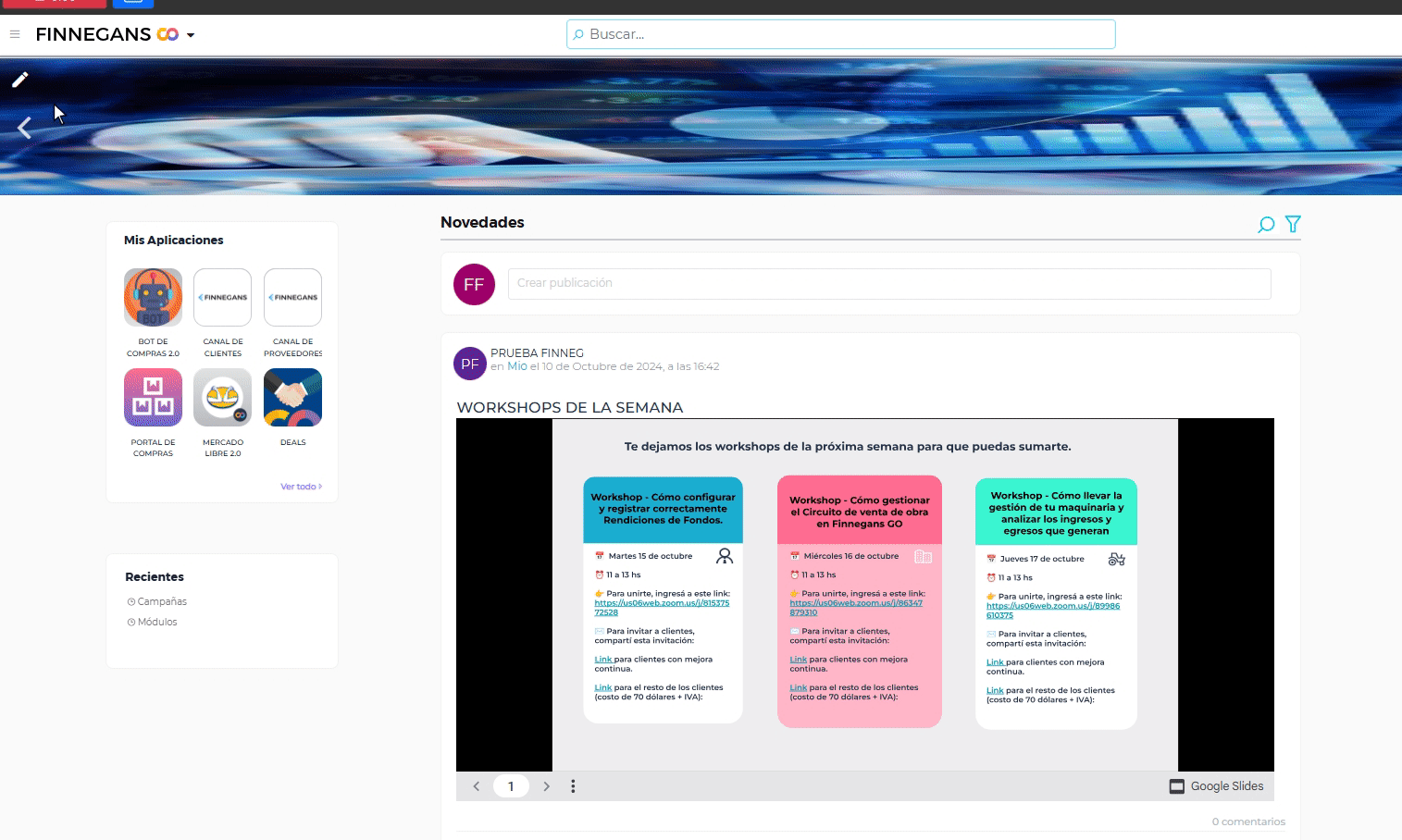Expand Ver todo in Mis Aplicaciones

[301, 487]
